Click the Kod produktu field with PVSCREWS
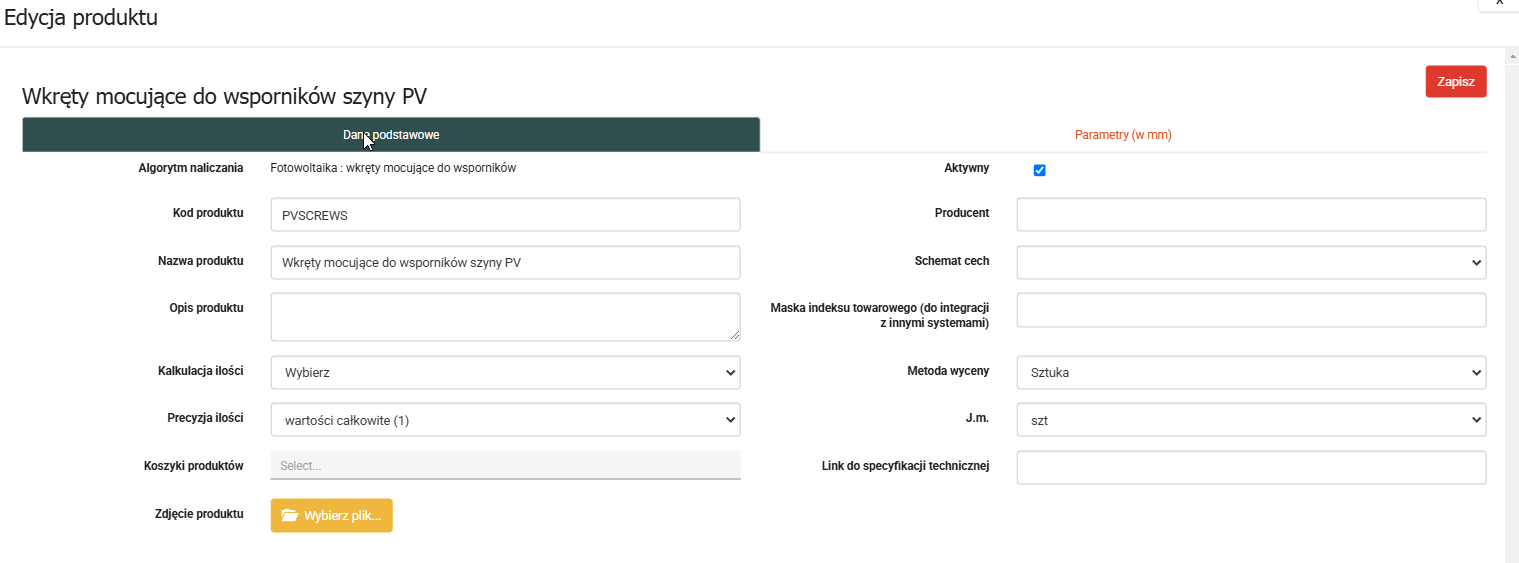 click(505, 215)
